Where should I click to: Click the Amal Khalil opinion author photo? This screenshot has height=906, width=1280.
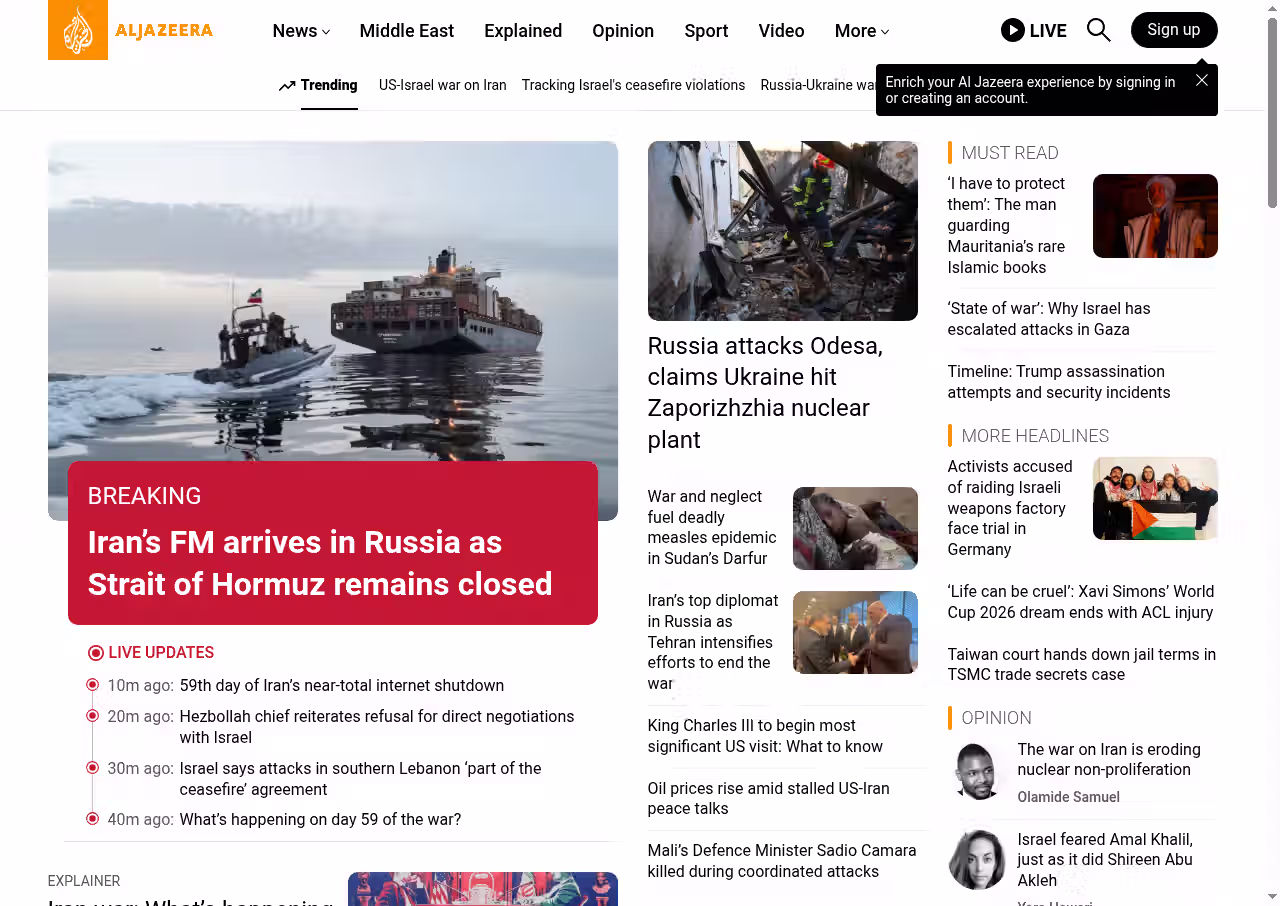[977, 860]
